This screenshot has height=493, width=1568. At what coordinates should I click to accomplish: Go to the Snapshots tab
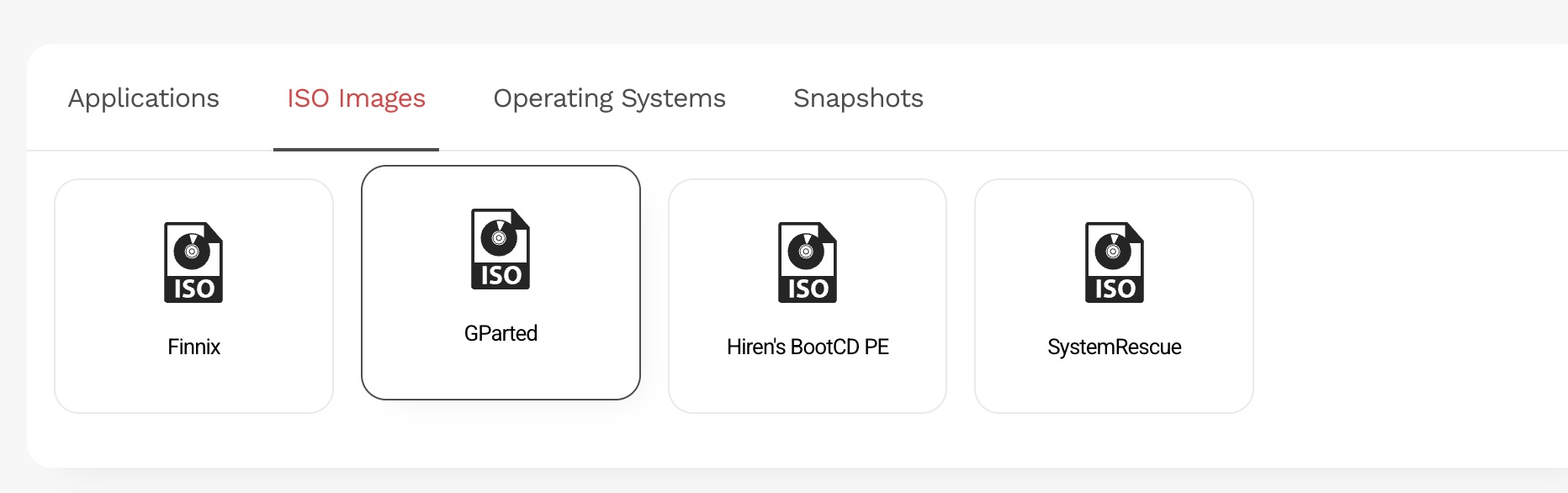pos(858,98)
